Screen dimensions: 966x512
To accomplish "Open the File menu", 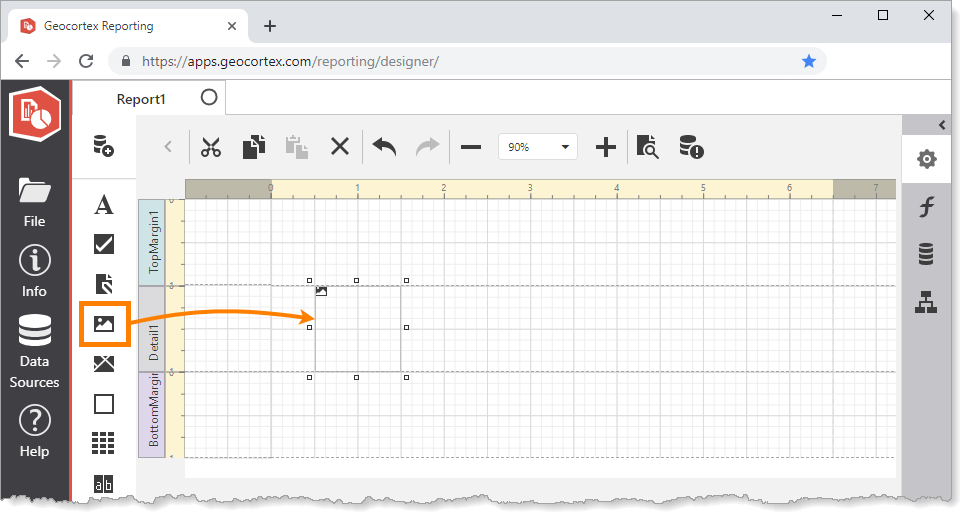I will point(34,203).
